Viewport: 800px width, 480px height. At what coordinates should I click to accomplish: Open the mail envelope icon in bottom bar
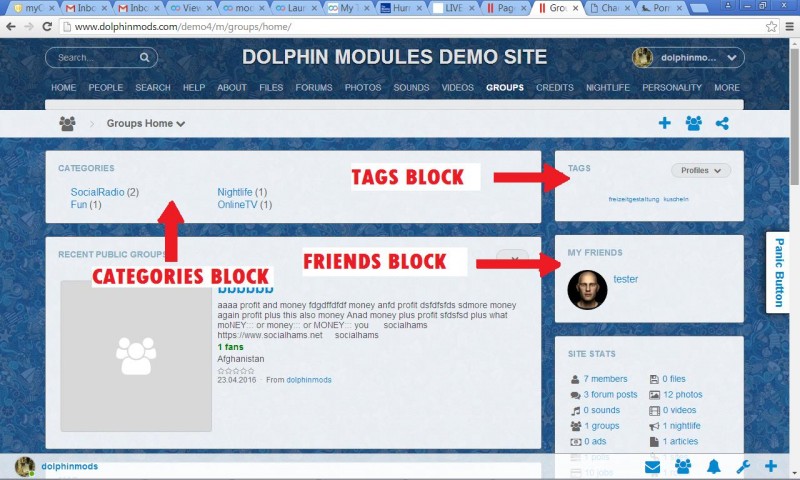[x=652, y=466]
